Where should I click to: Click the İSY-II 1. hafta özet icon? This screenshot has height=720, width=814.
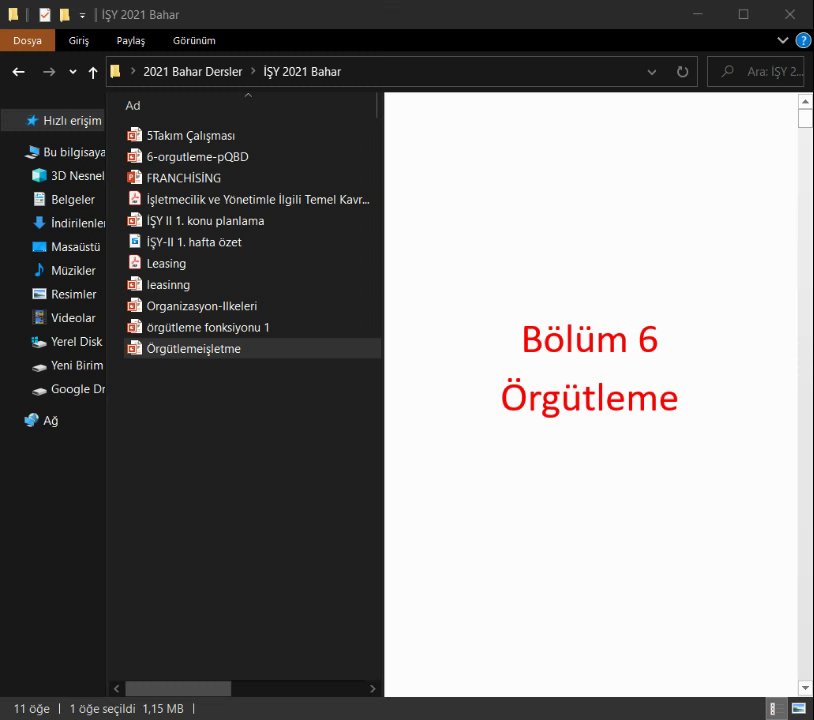point(134,241)
